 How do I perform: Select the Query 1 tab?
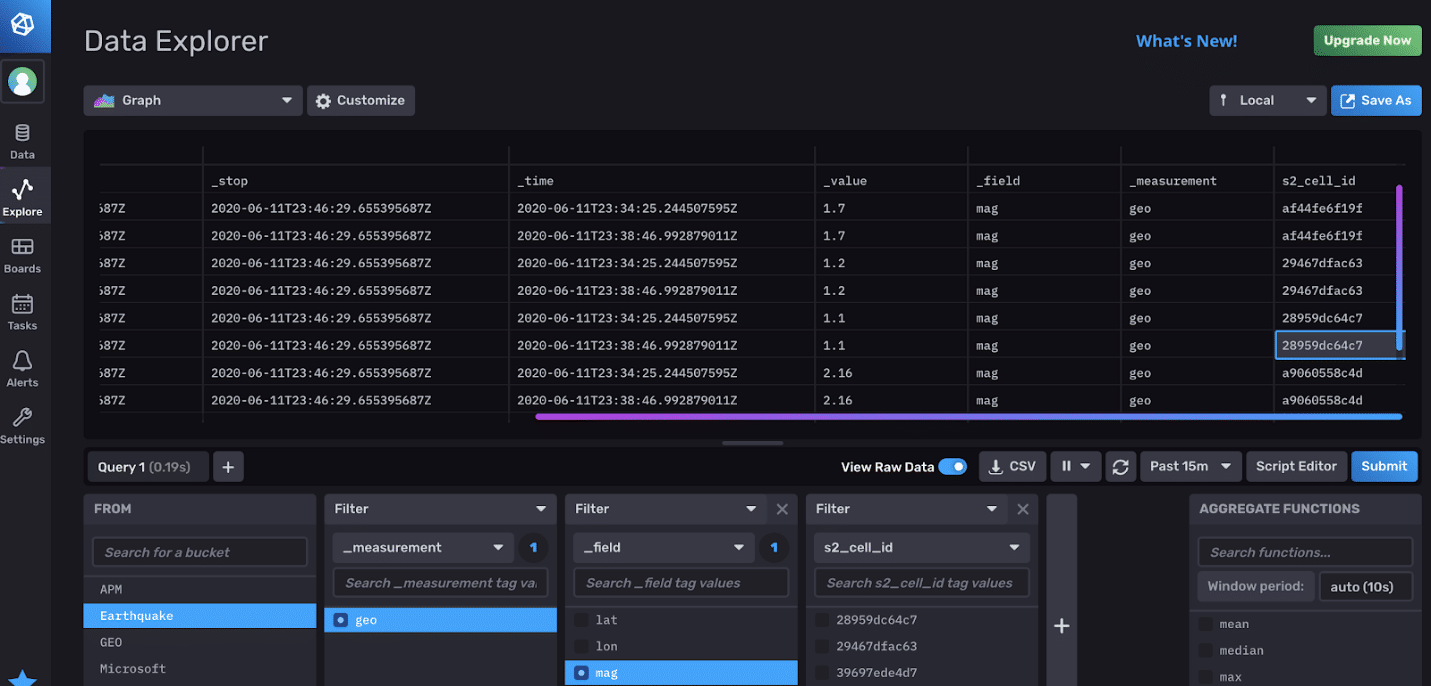click(146, 467)
